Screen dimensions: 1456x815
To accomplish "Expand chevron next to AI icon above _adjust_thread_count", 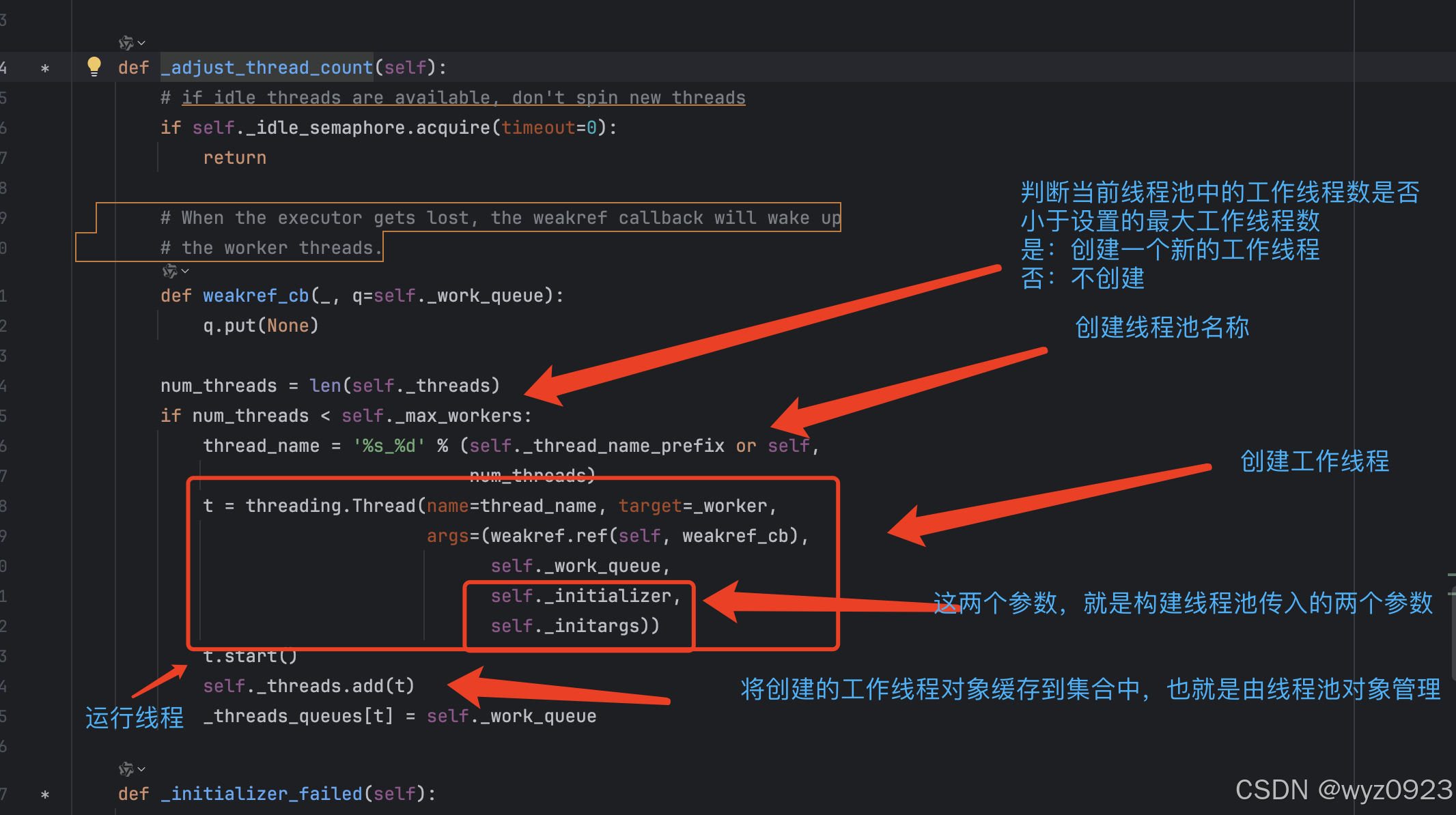I will (141, 43).
